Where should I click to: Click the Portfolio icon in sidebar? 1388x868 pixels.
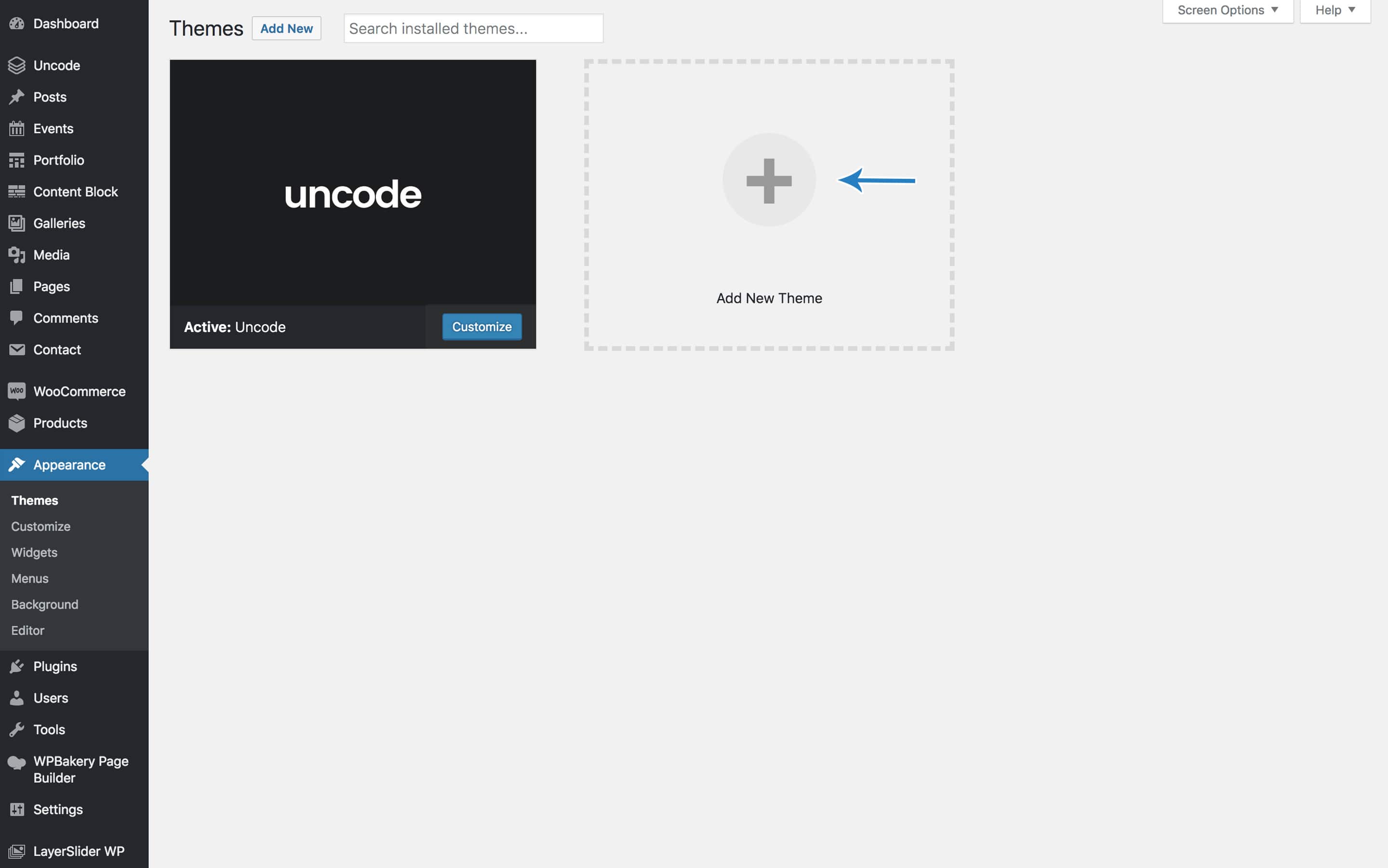click(x=16, y=160)
